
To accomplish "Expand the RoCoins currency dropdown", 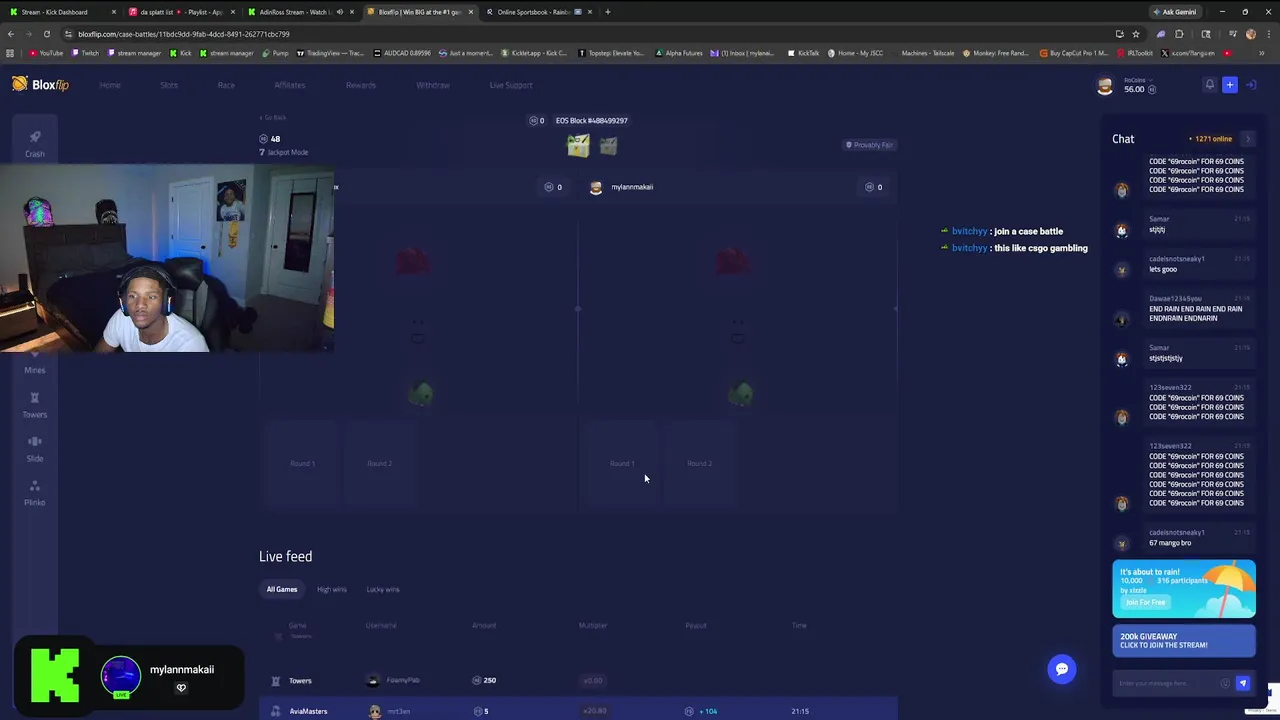I will click(x=1138, y=80).
